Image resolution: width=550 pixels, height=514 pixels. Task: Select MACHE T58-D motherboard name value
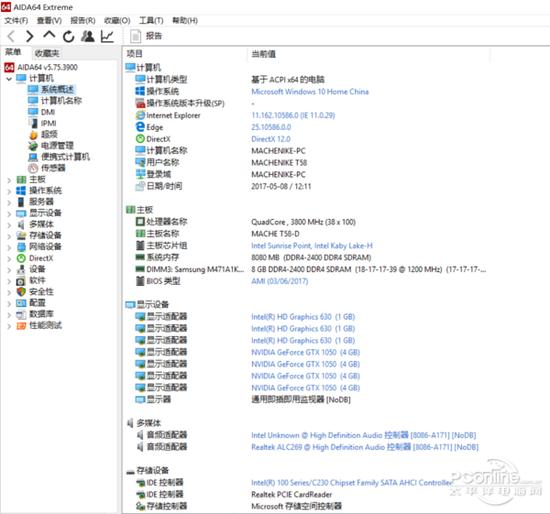click(275, 234)
